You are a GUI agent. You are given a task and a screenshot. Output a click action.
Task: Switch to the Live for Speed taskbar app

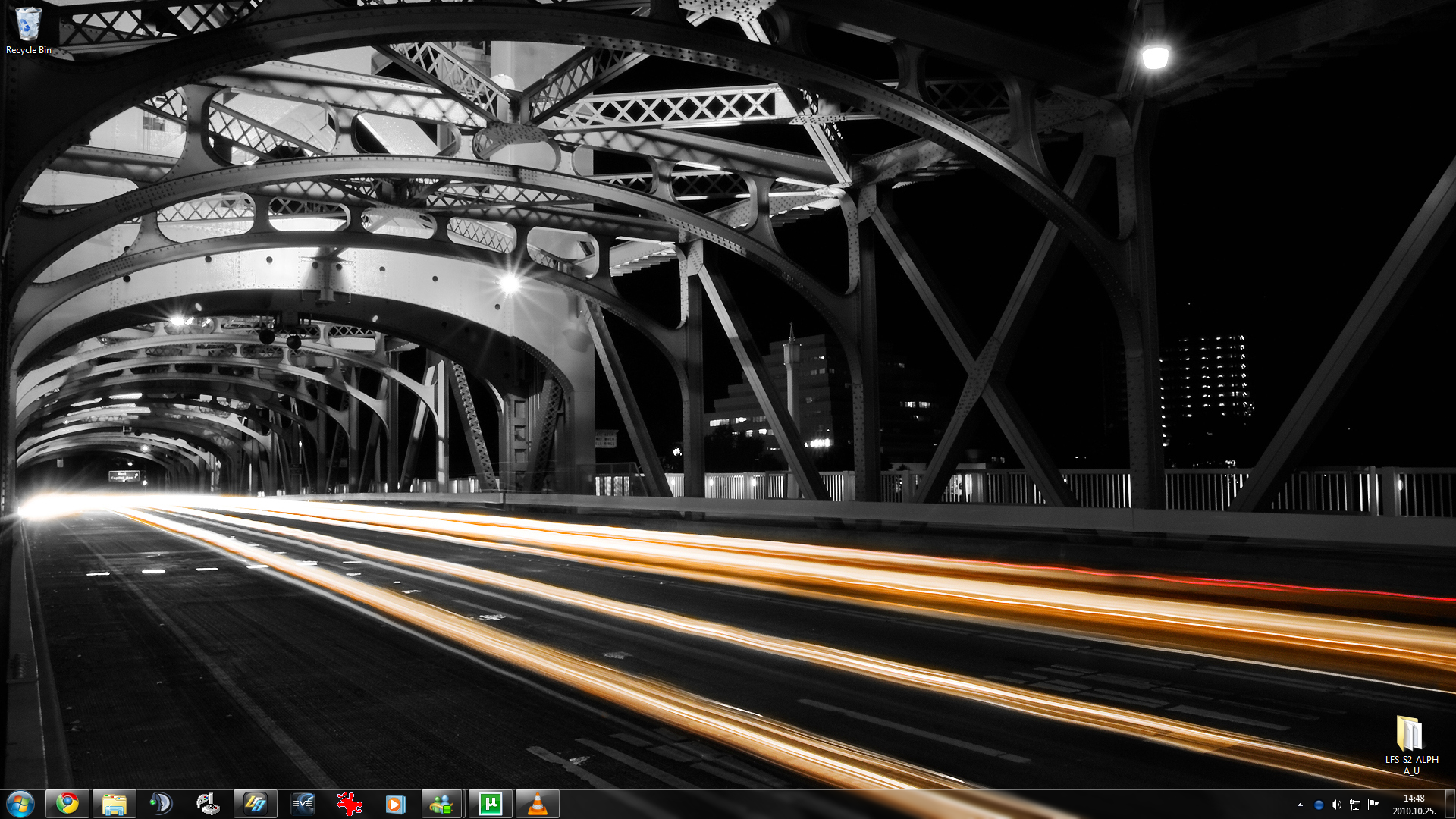point(256,803)
